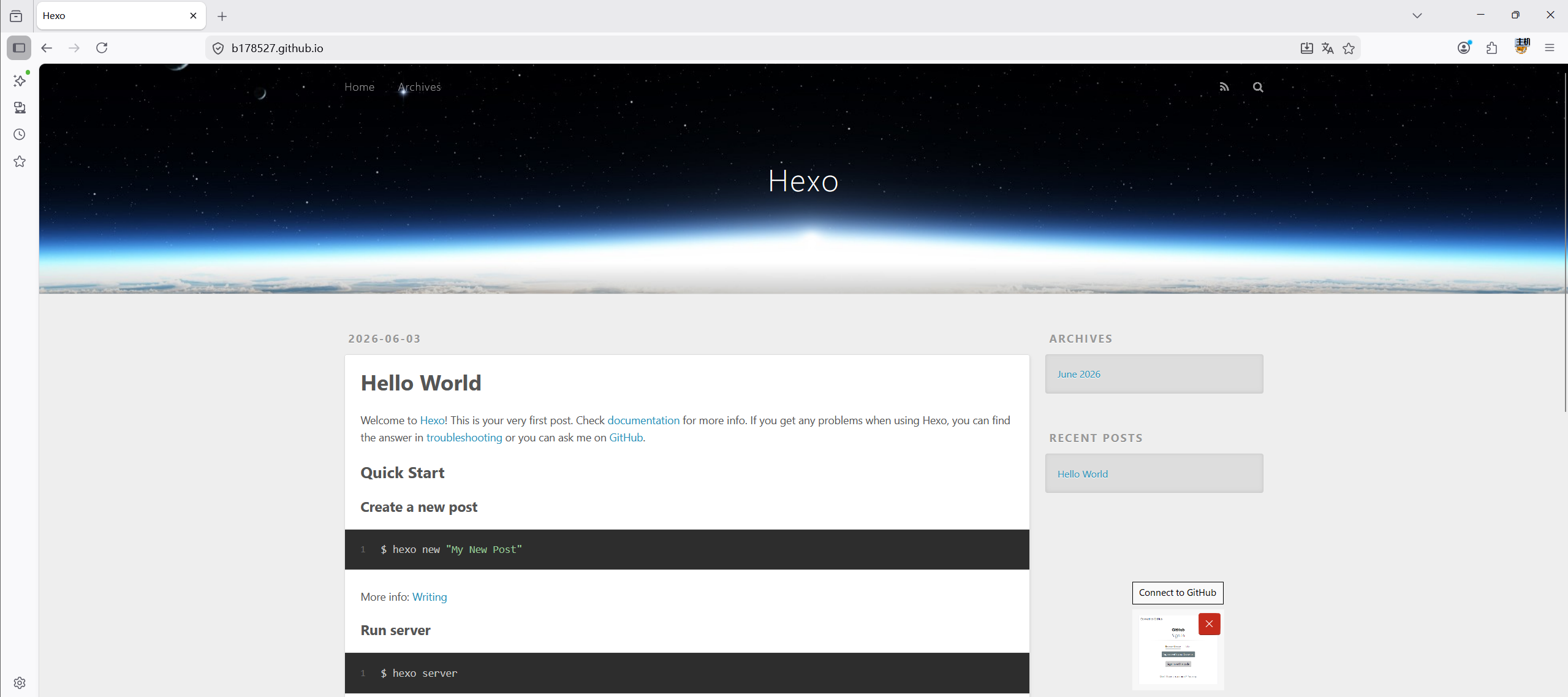Close the Connect to GitHub preview
The image size is (1568, 697).
[x=1209, y=624]
